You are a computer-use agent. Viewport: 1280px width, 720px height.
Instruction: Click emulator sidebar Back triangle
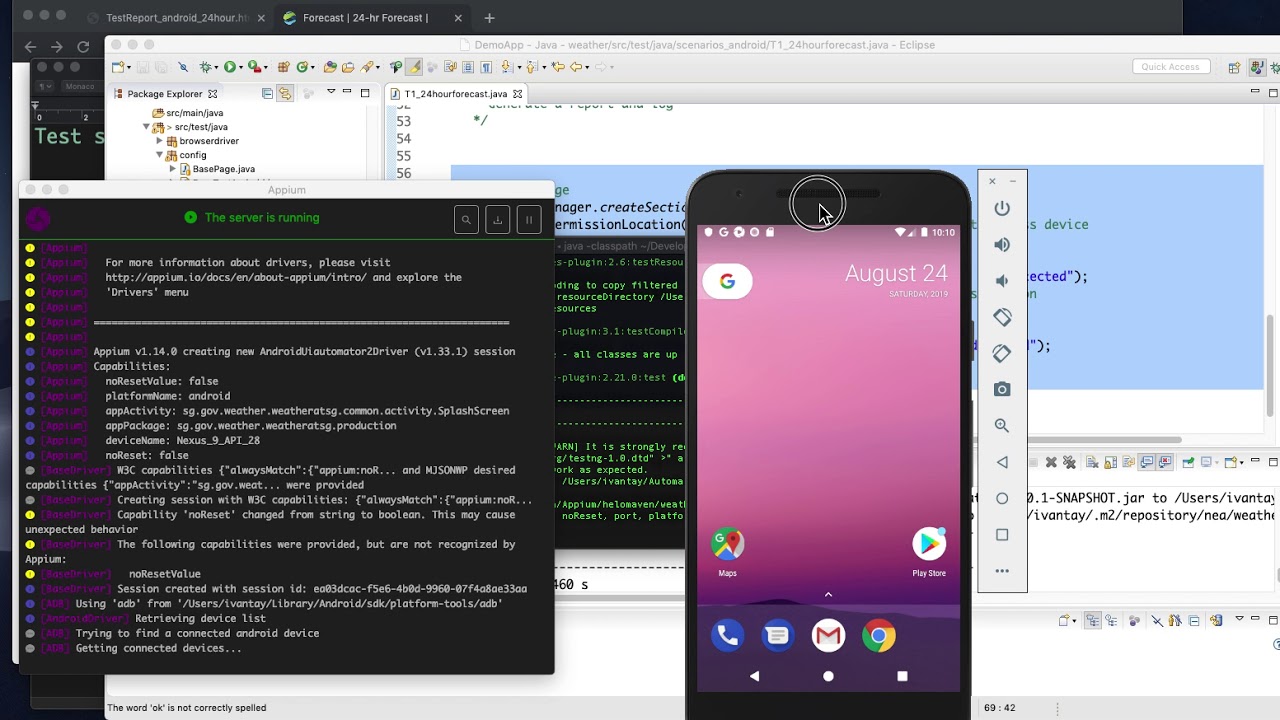click(1002, 462)
